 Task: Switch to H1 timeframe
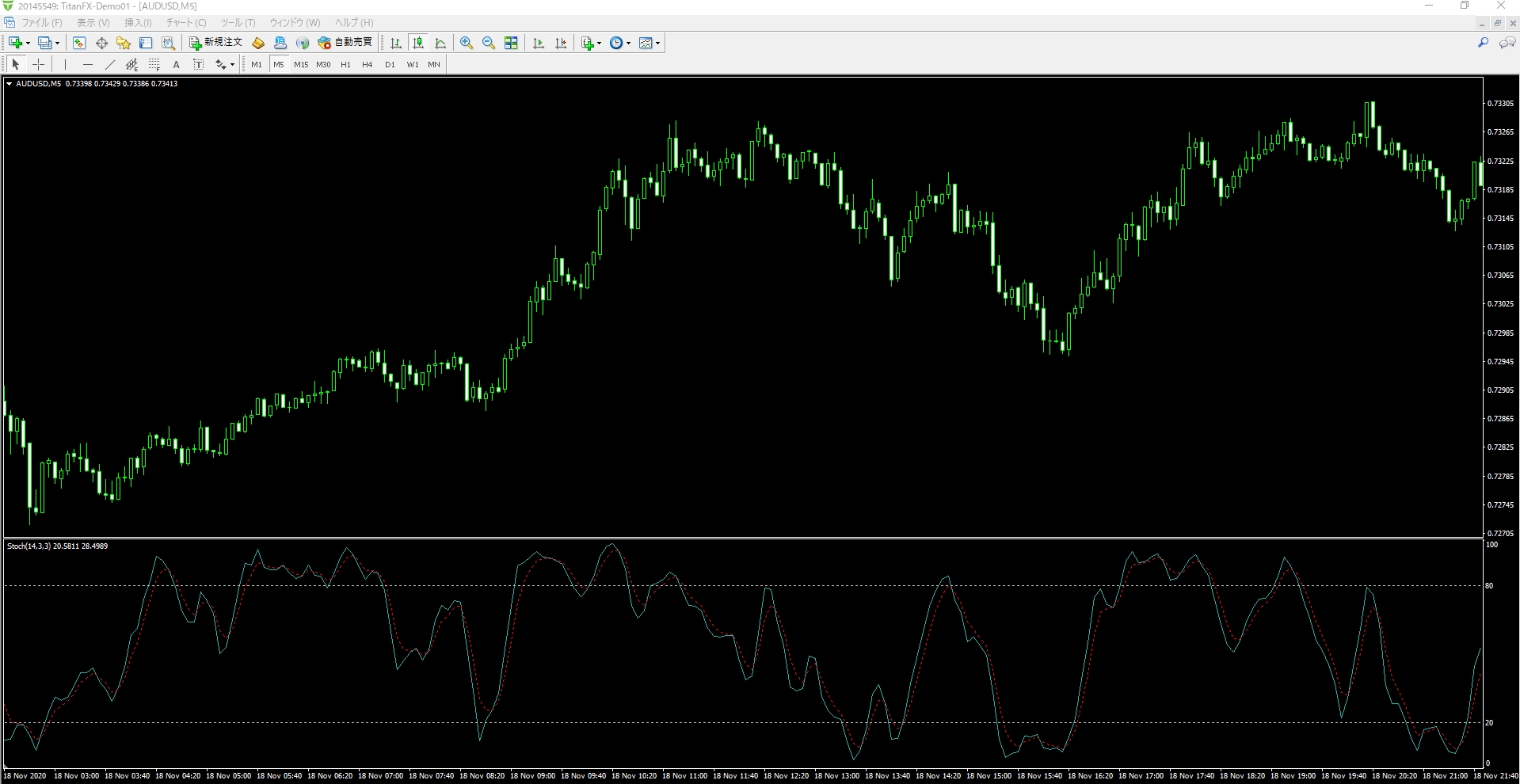(345, 64)
